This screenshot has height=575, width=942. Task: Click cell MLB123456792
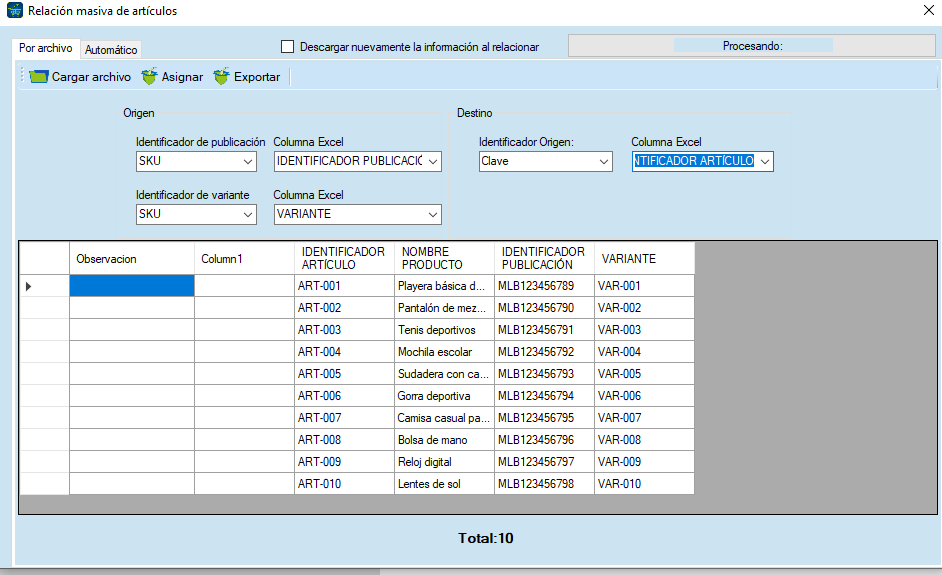(x=544, y=351)
